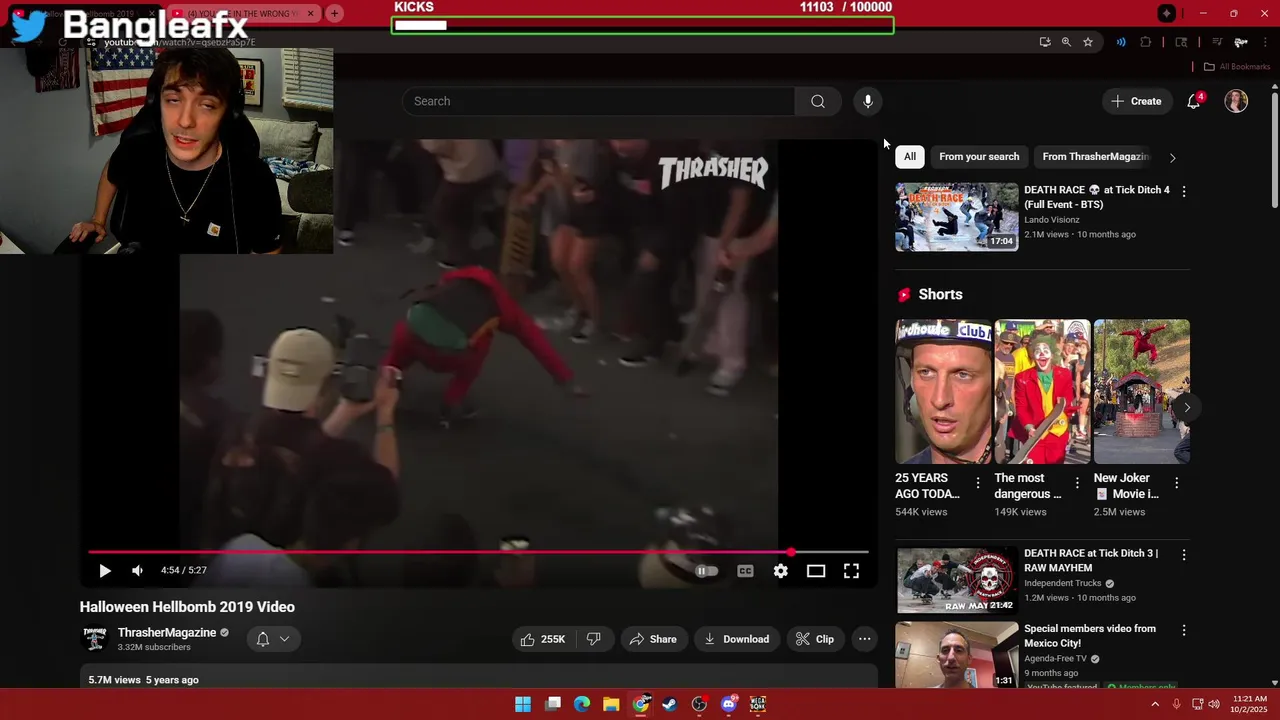Seek using the red video progress bar
This screenshot has height=720, width=1280.
click(x=478, y=552)
